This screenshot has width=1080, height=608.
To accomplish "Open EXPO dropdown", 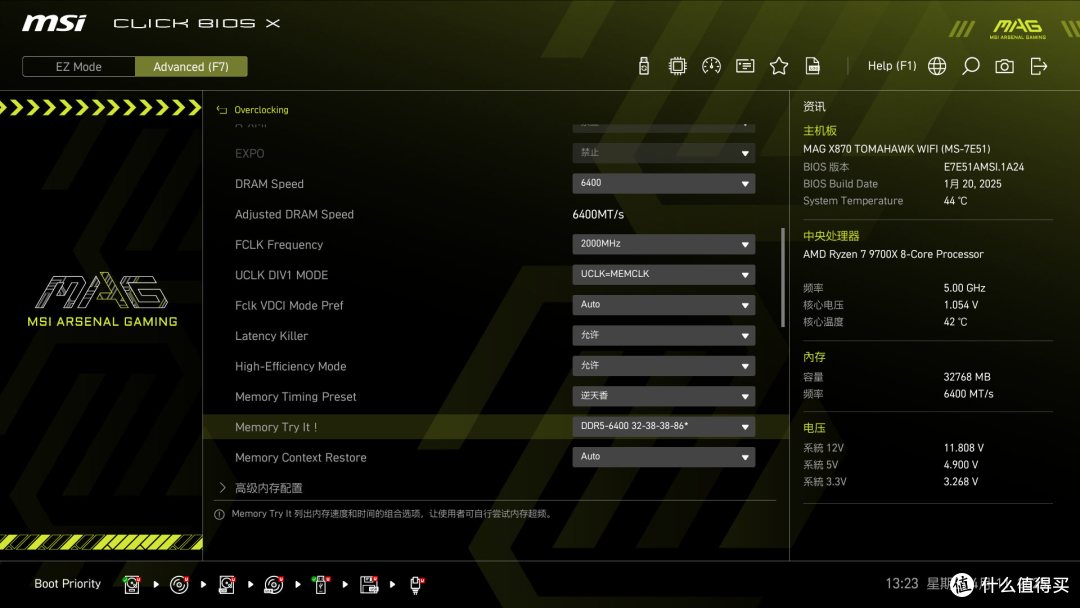I will coord(663,153).
